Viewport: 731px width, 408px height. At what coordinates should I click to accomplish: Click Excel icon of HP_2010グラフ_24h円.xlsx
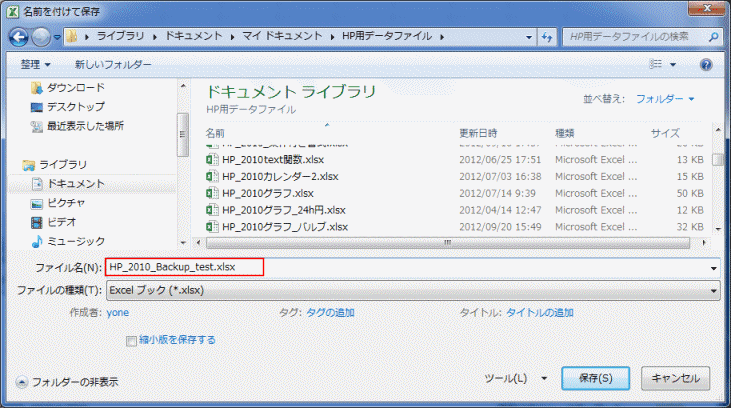point(212,210)
